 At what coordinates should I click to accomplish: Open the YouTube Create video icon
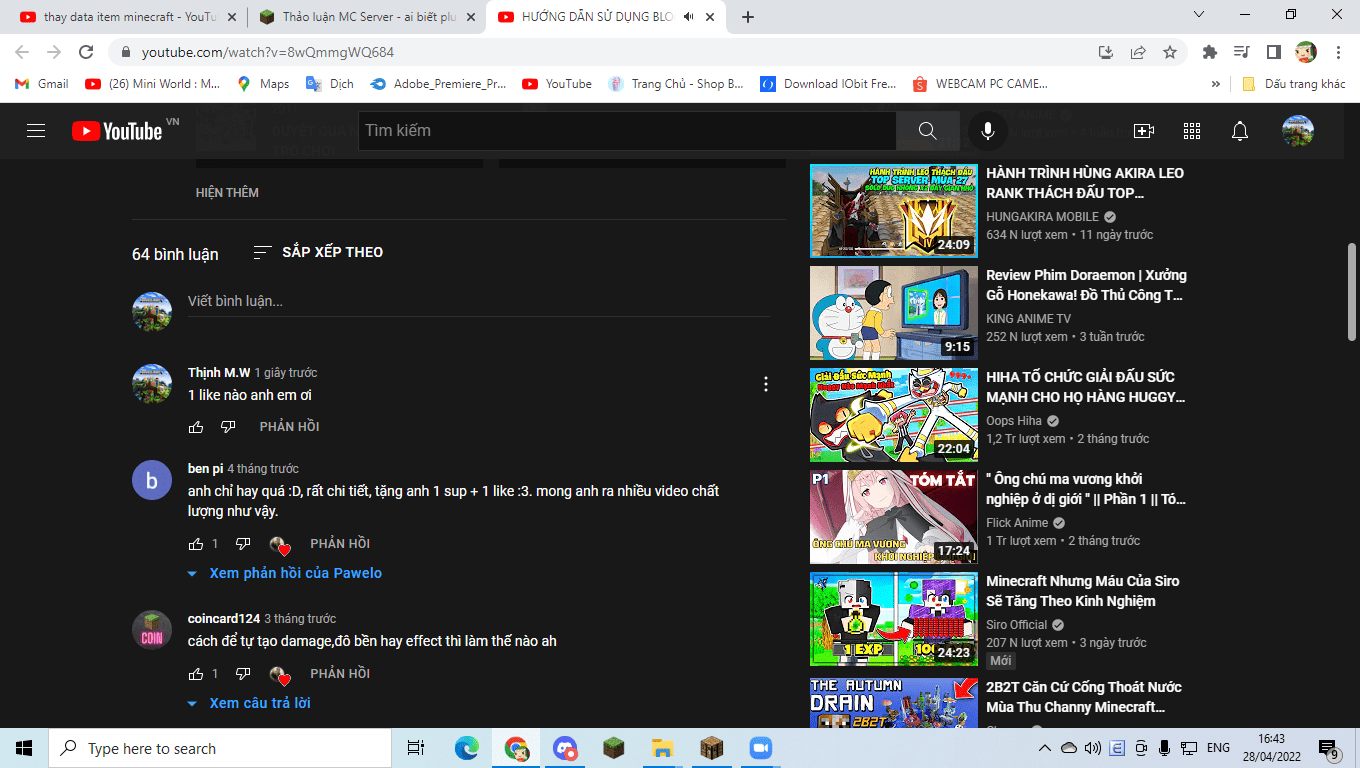coord(1143,131)
